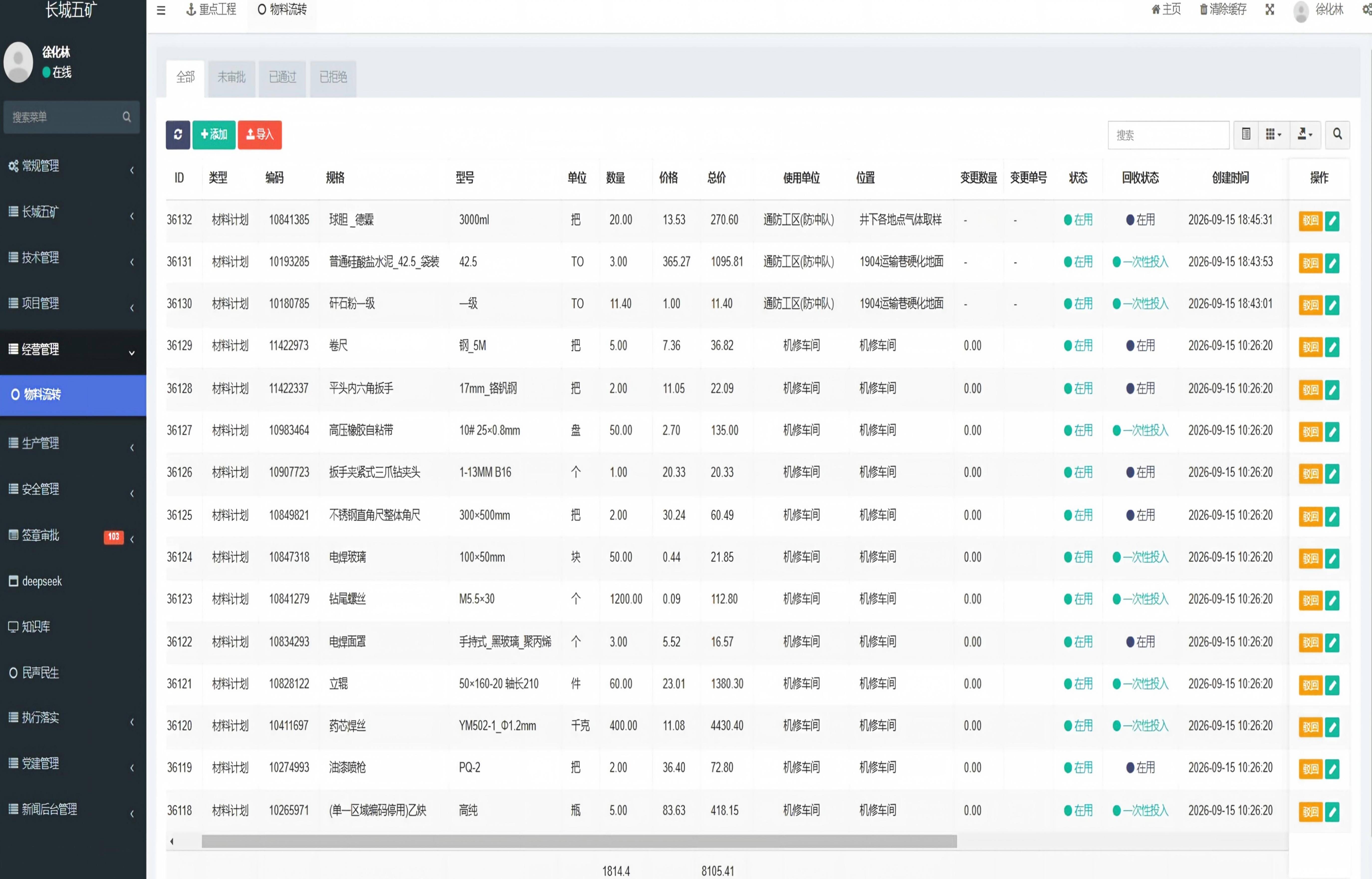This screenshot has height=879, width=1372.
Task: Open the columns selector dropdown
Action: pos(1273,135)
